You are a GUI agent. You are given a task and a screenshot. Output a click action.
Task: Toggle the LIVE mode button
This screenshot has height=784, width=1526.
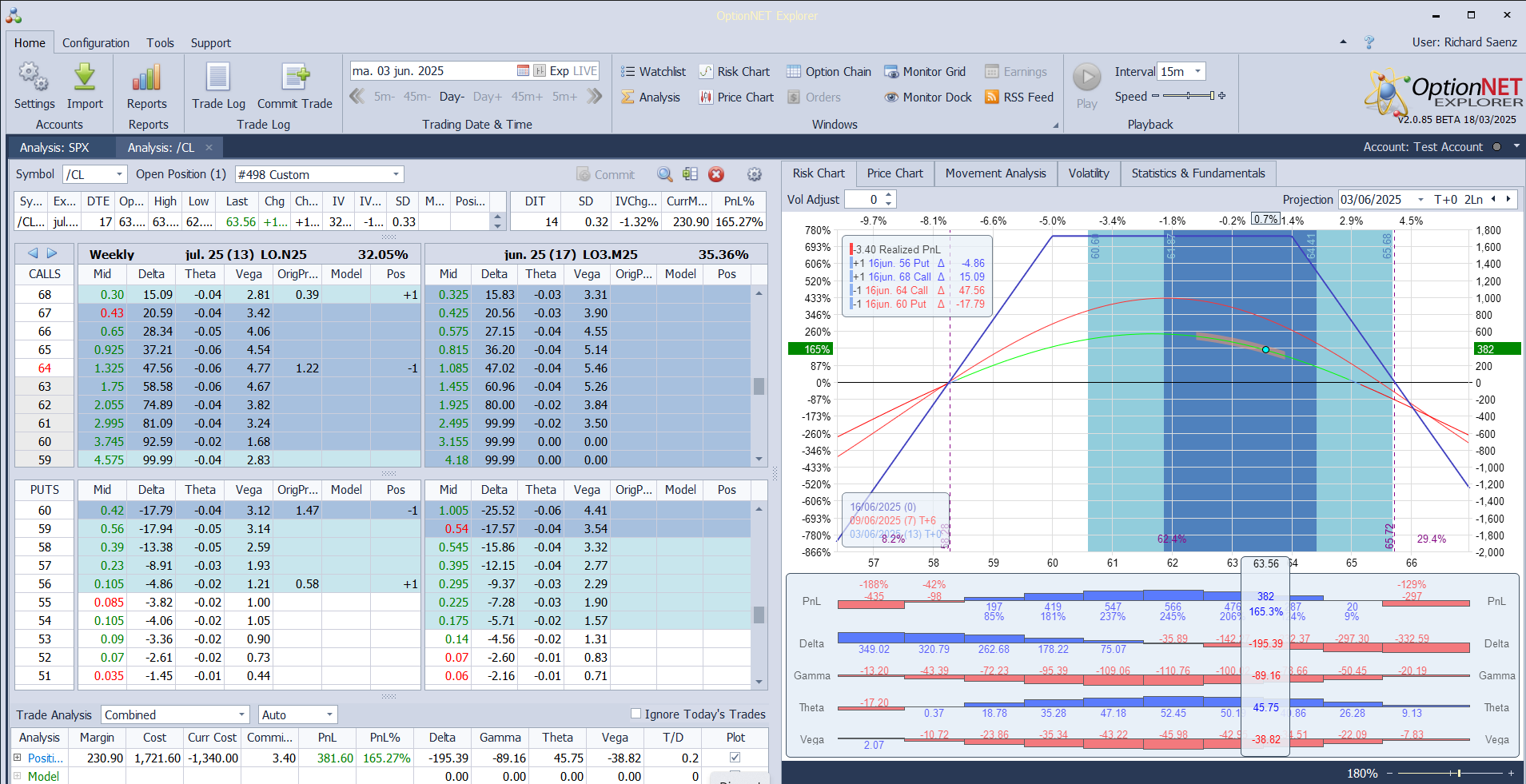(x=584, y=71)
